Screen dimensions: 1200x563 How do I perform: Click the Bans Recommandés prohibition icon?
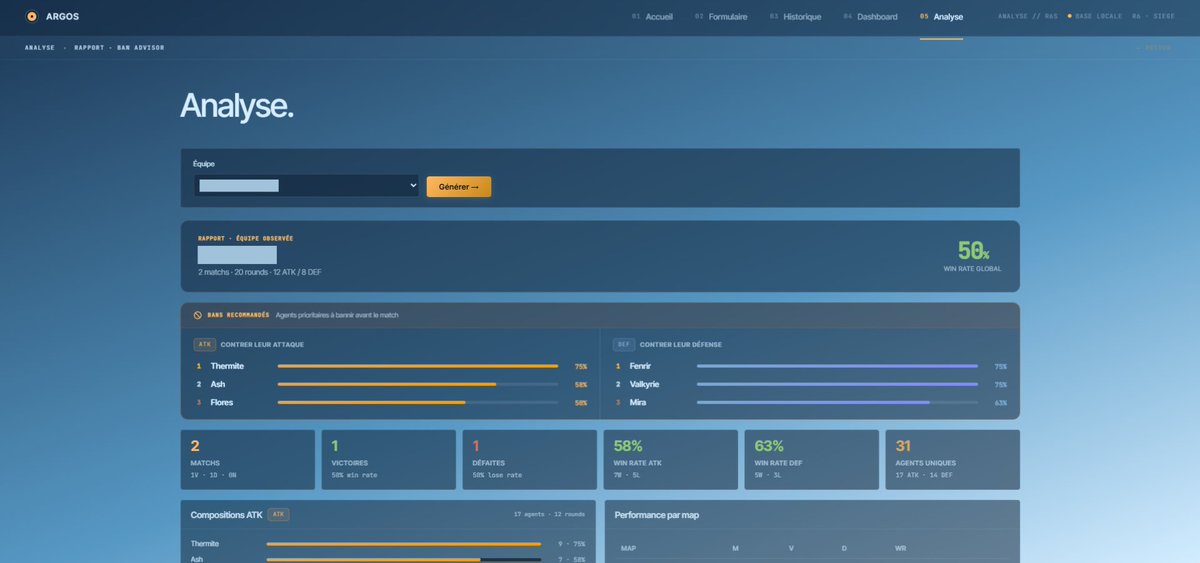coord(198,315)
